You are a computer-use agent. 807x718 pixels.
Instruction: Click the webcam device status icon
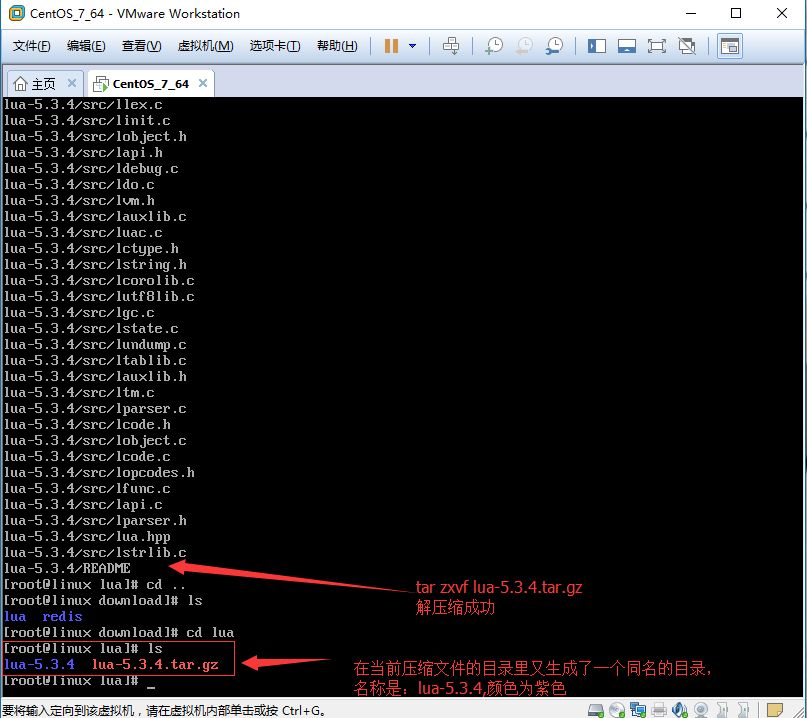click(x=700, y=710)
